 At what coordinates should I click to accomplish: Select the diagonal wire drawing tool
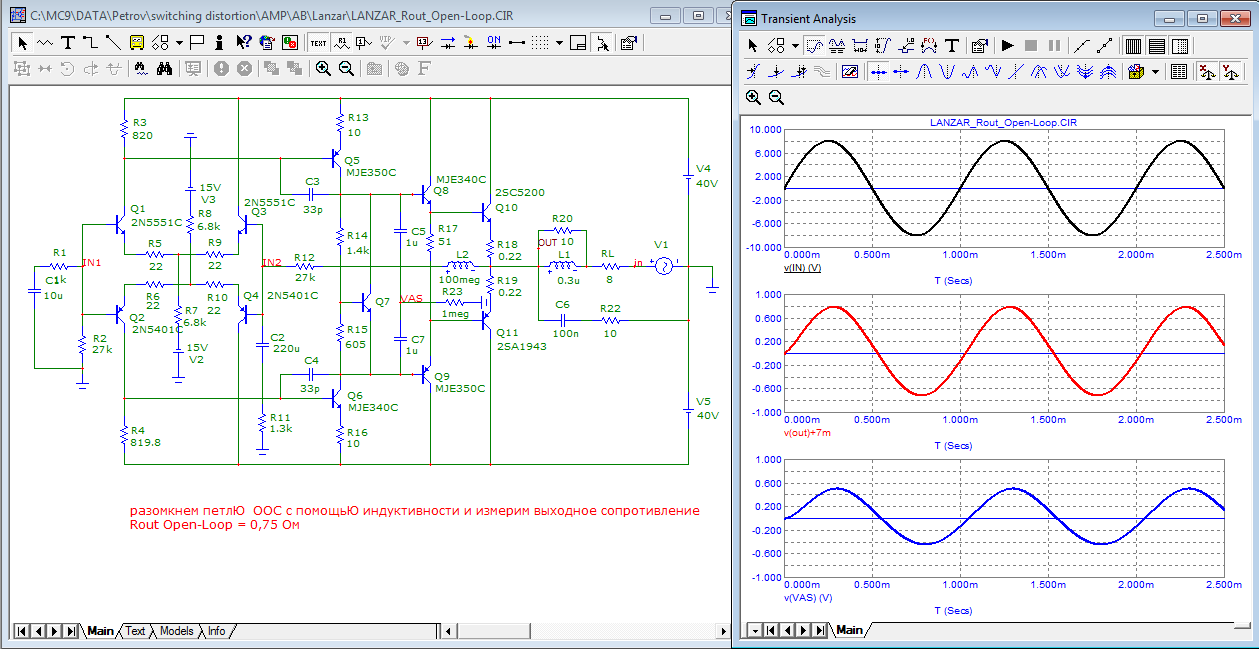click(x=113, y=43)
